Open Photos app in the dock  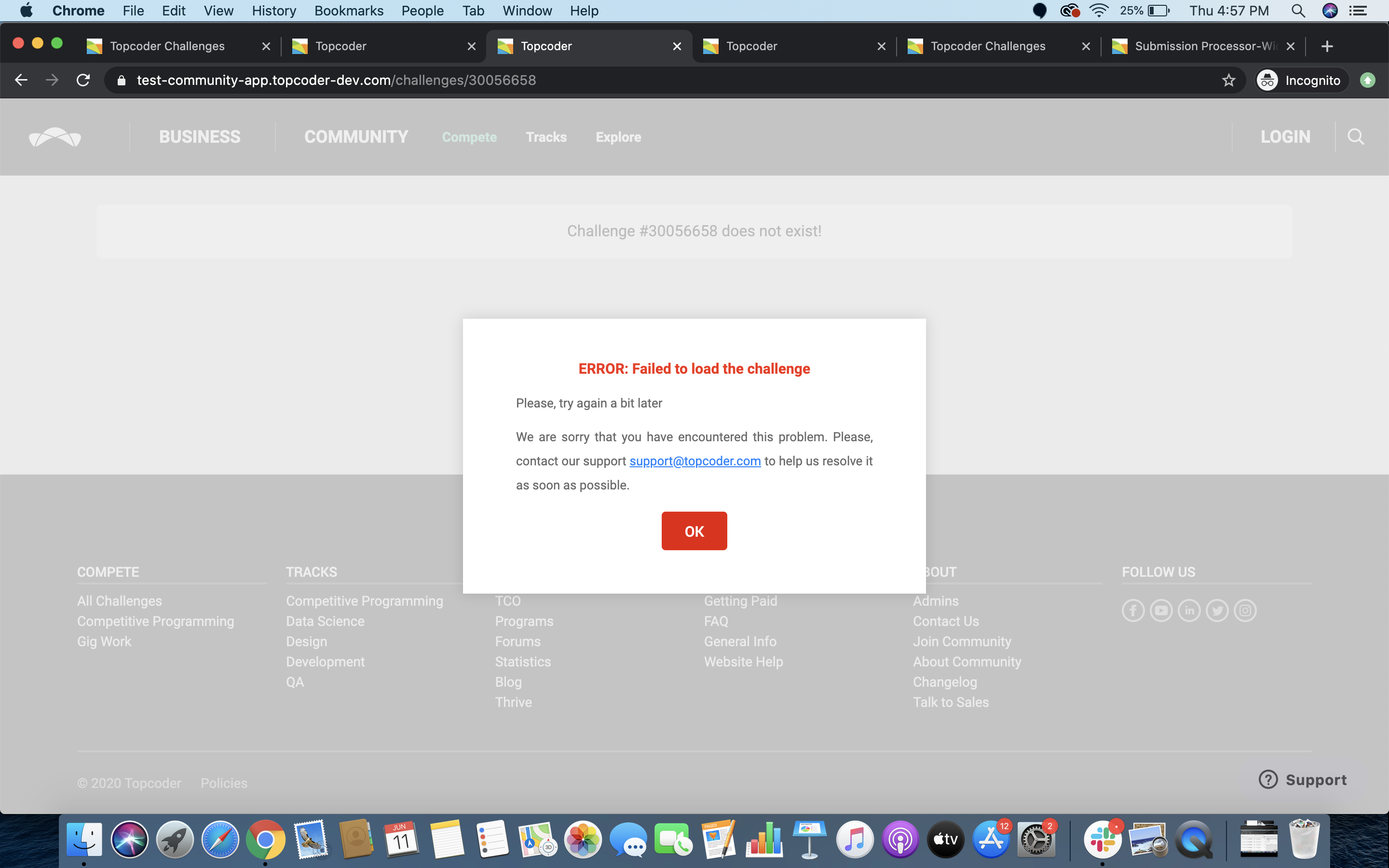click(x=583, y=840)
